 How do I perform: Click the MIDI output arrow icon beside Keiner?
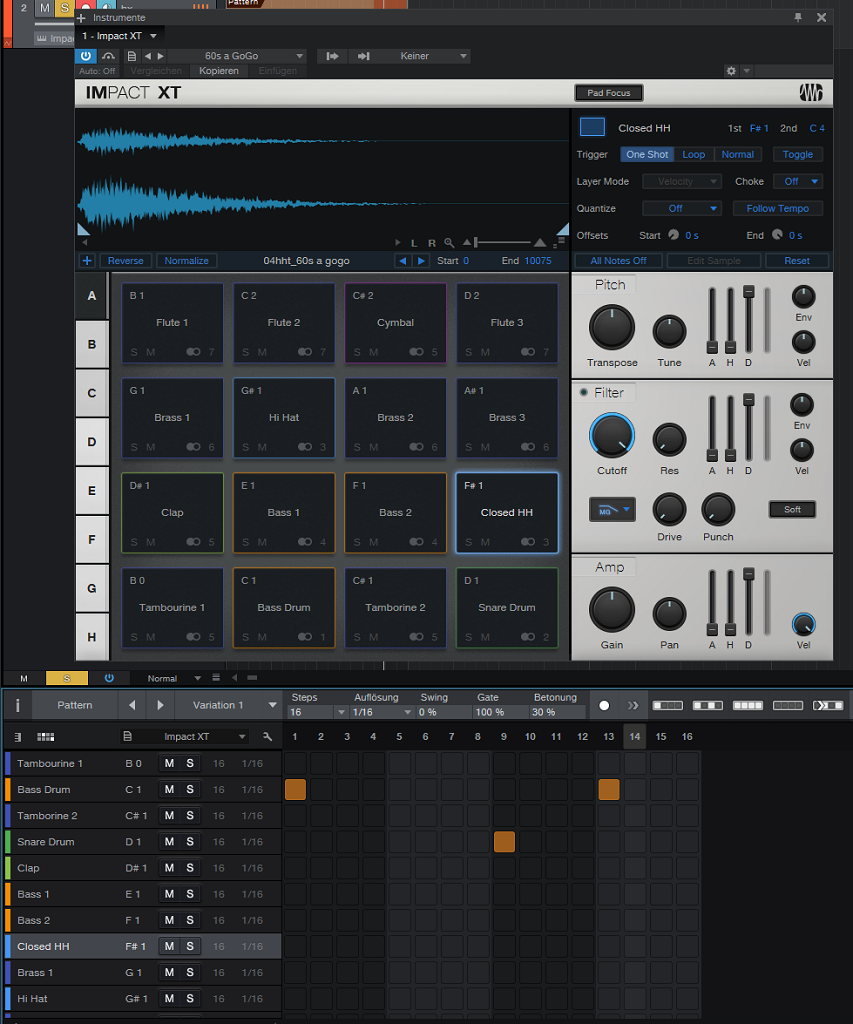[x=363, y=56]
